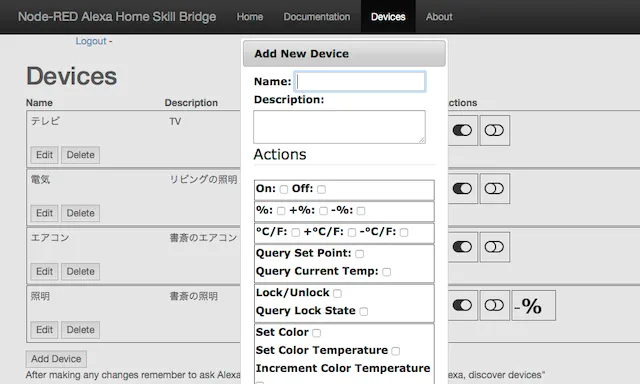
Task: Enable the %: percentage checkbox
Action: click(281, 211)
